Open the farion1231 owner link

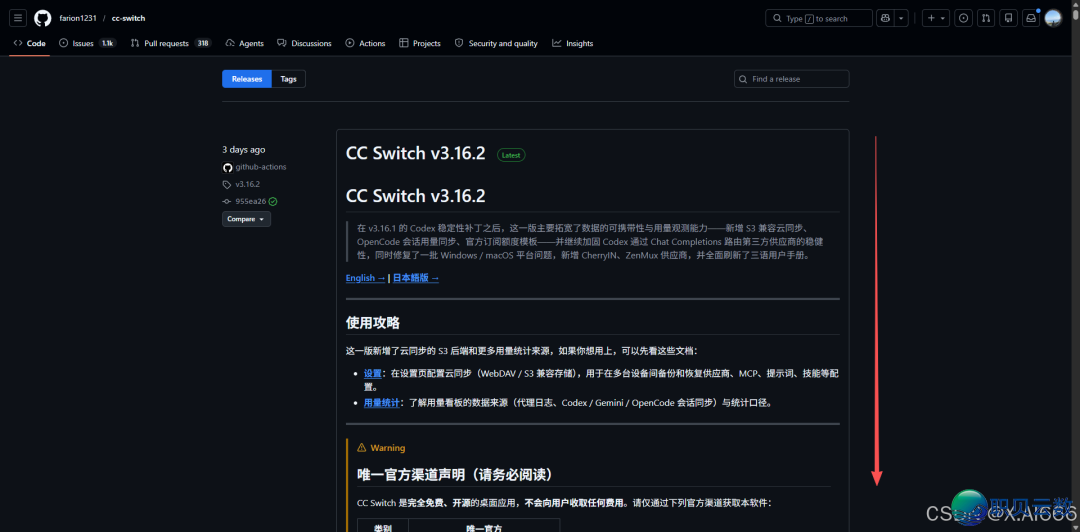coord(79,19)
